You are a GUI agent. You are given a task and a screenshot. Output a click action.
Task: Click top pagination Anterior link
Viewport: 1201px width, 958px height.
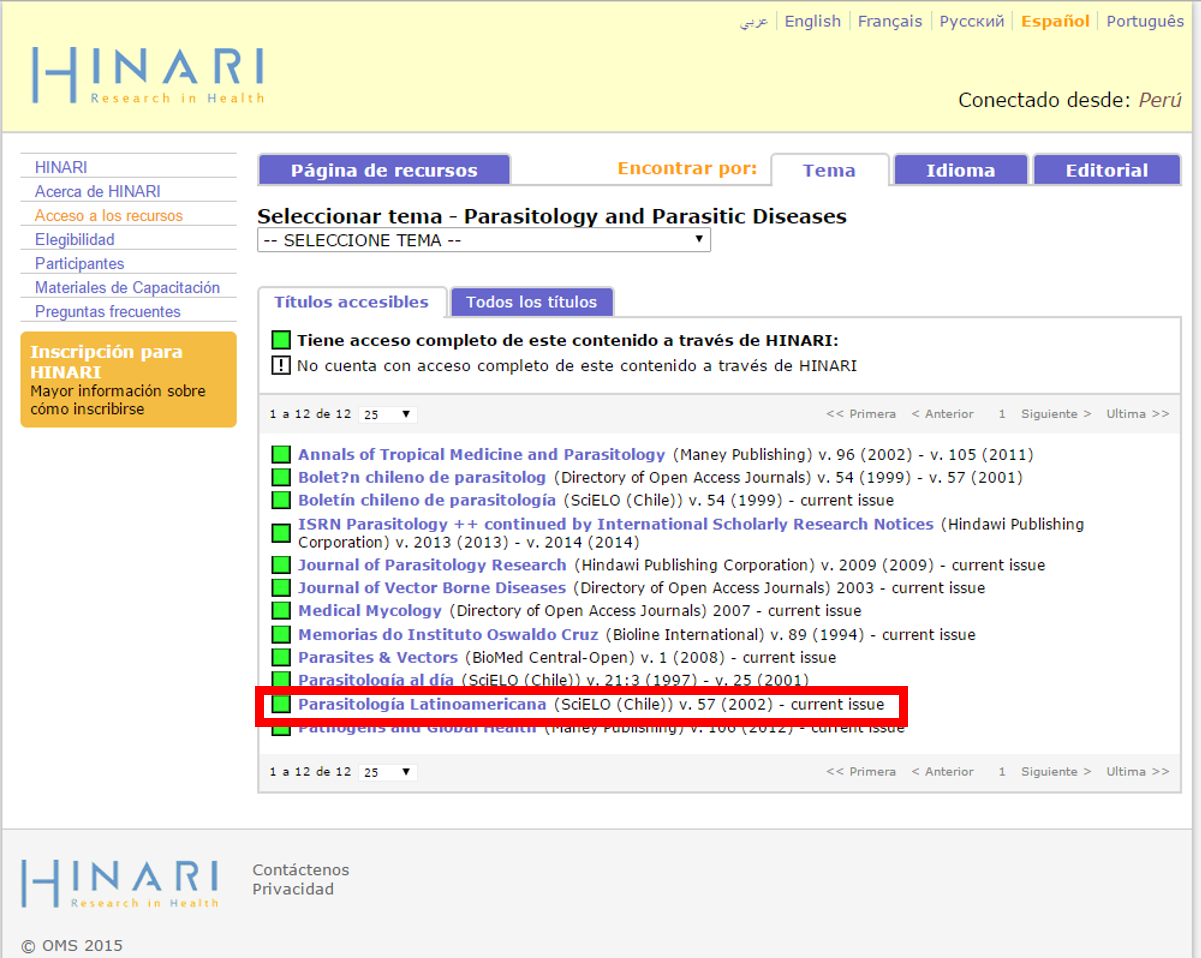pyautogui.click(x=942, y=414)
